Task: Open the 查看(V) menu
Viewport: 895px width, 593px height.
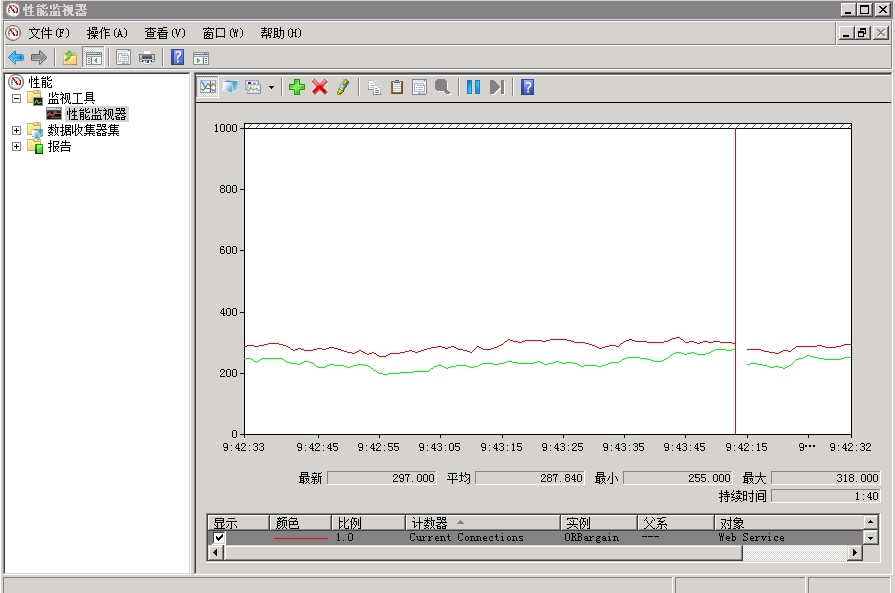Action: coord(164,33)
